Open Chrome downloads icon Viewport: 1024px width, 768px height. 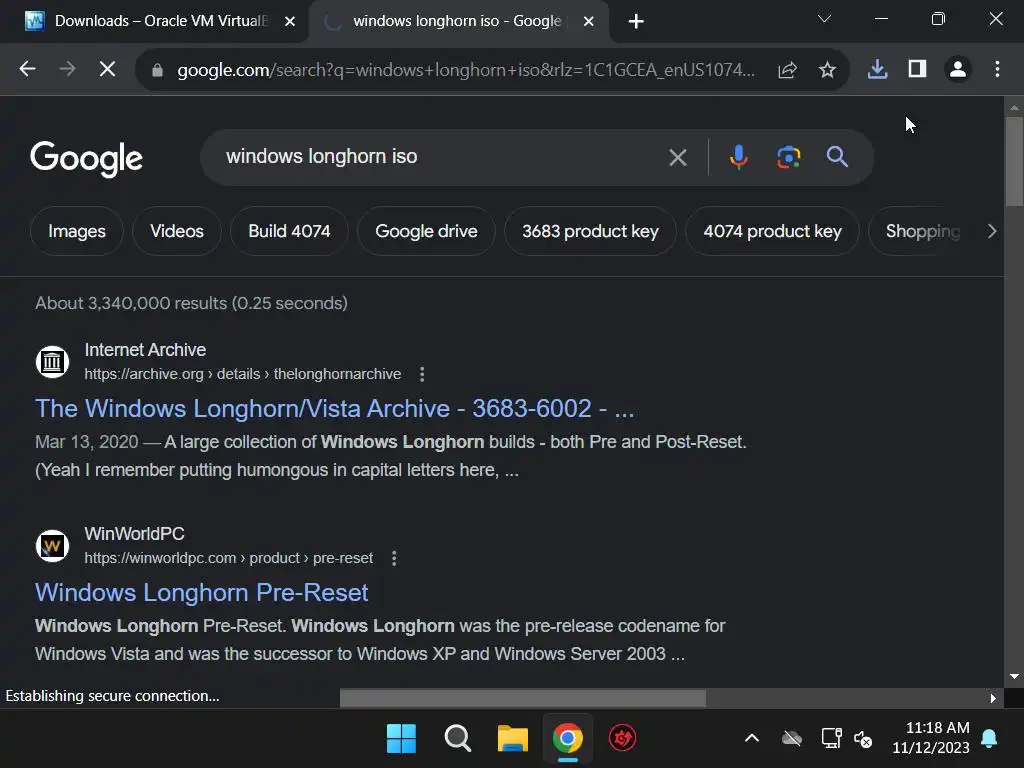pyautogui.click(x=877, y=69)
